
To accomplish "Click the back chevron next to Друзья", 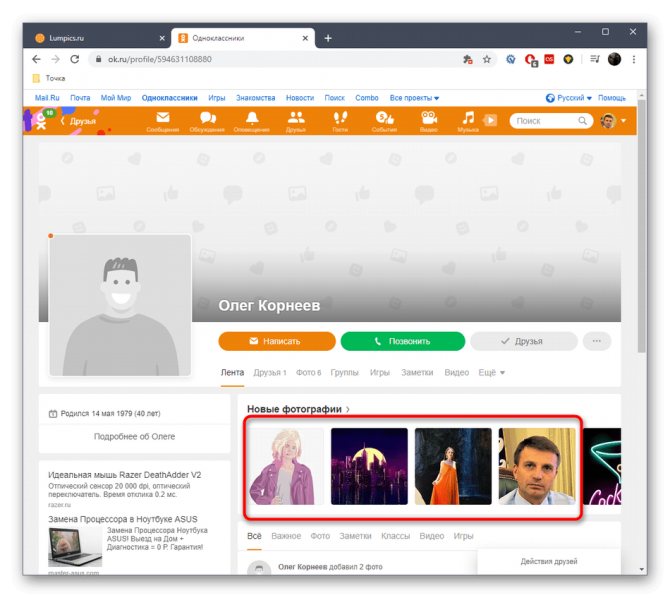I will coord(62,121).
